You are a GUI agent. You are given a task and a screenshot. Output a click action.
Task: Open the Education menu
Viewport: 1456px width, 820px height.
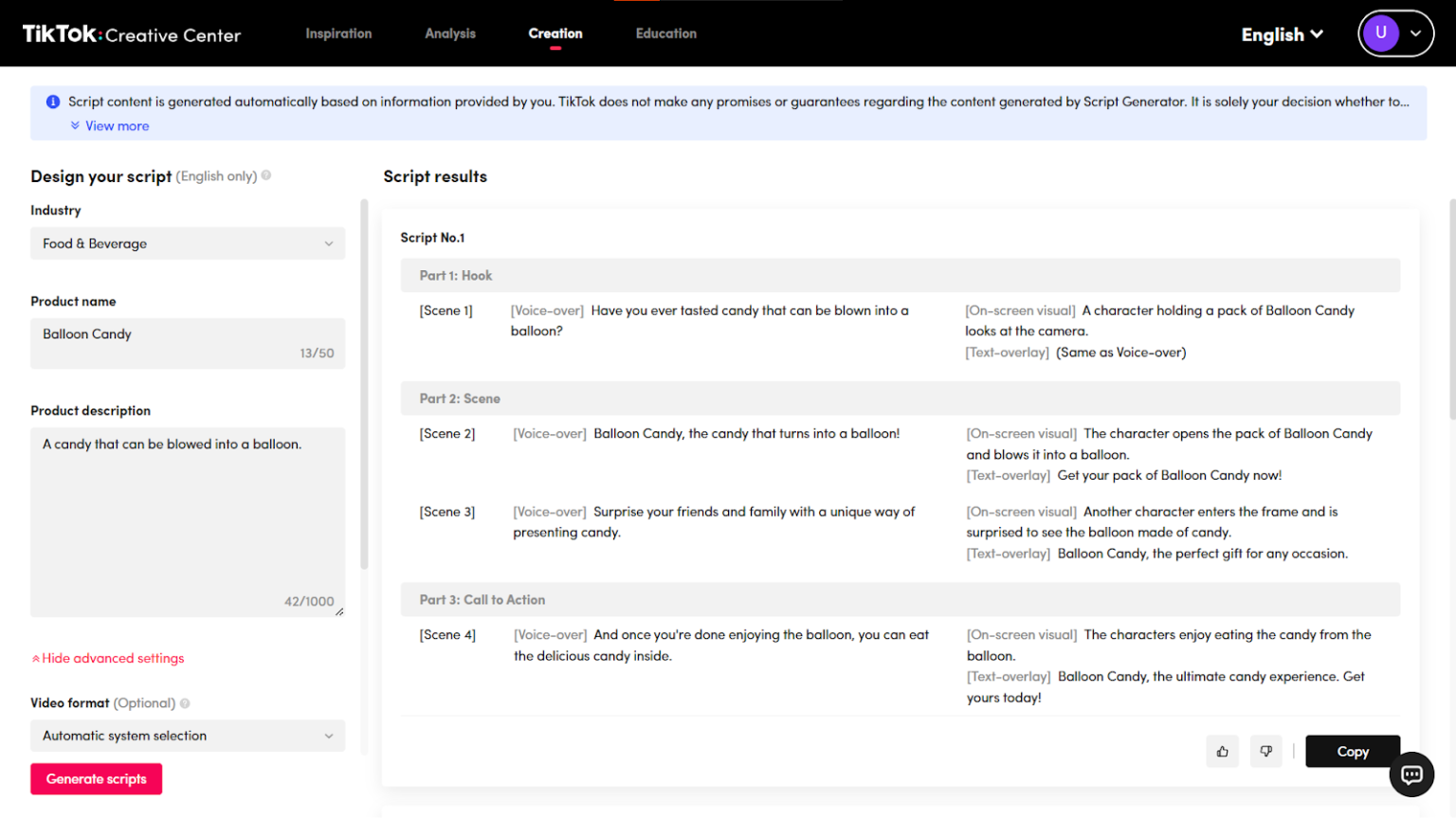tap(666, 33)
